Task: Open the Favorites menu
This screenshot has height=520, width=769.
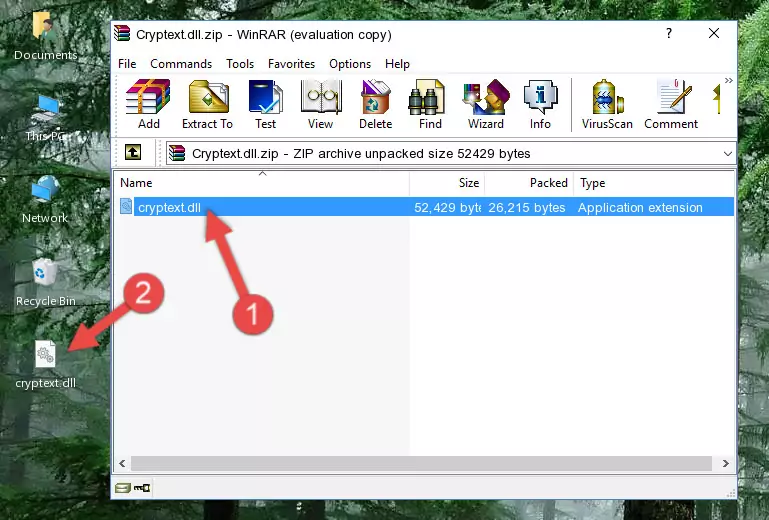Action: pyautogui.click(x=291, y=64)
